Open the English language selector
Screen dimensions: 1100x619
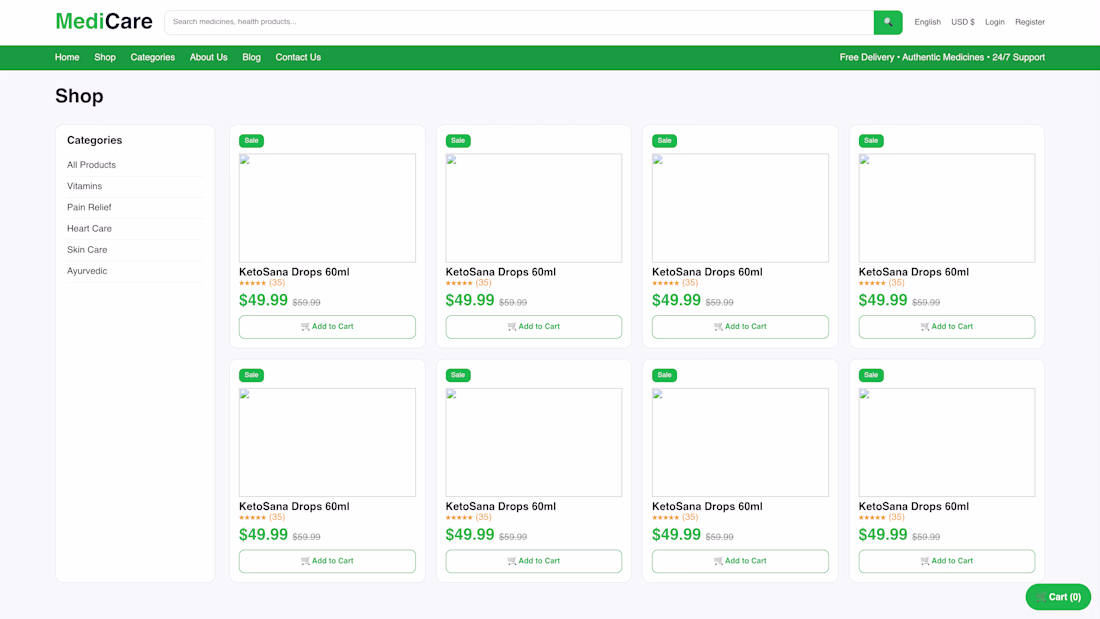point(927,22)
